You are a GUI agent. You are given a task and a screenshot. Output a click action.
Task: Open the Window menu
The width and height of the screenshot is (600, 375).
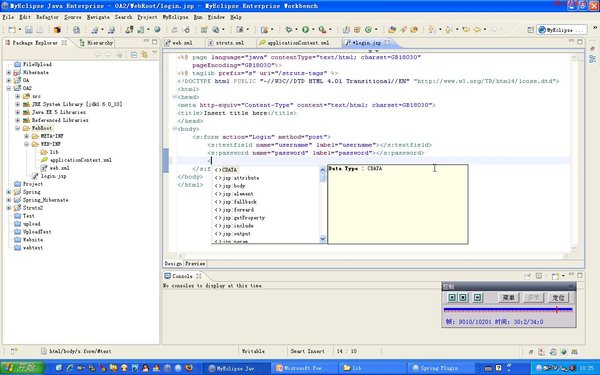point(216,17)
